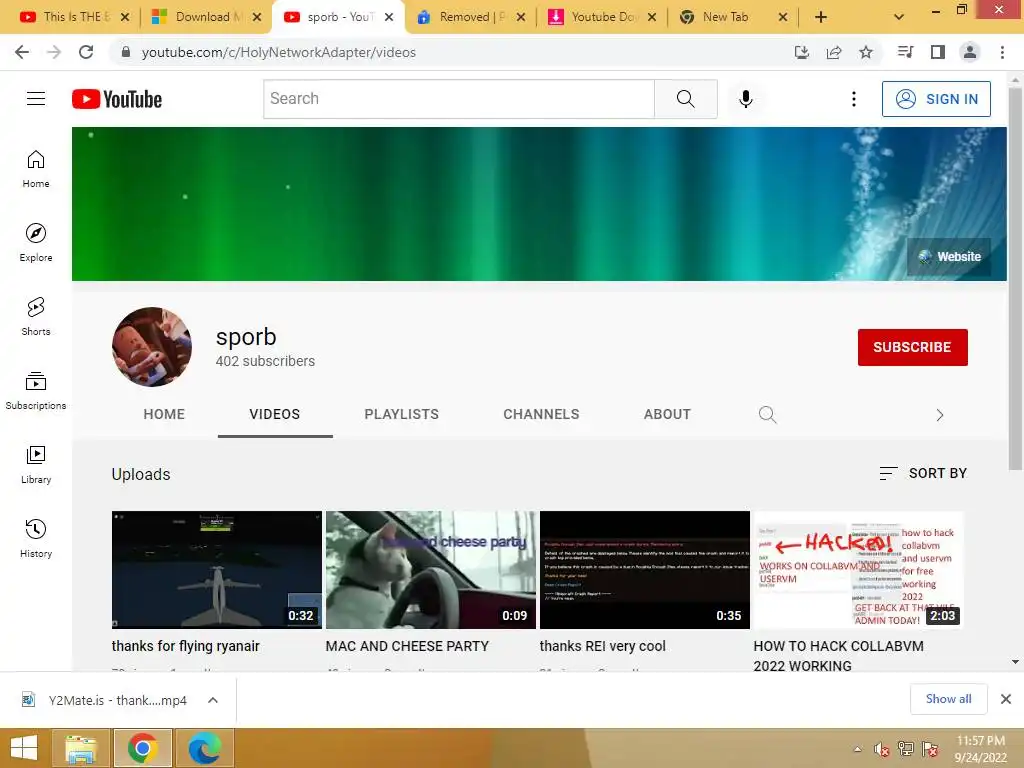Open Subscriptions in the sidebar
The width and height of the screenshot is (1024, 768).
click(x=36, y=391)
